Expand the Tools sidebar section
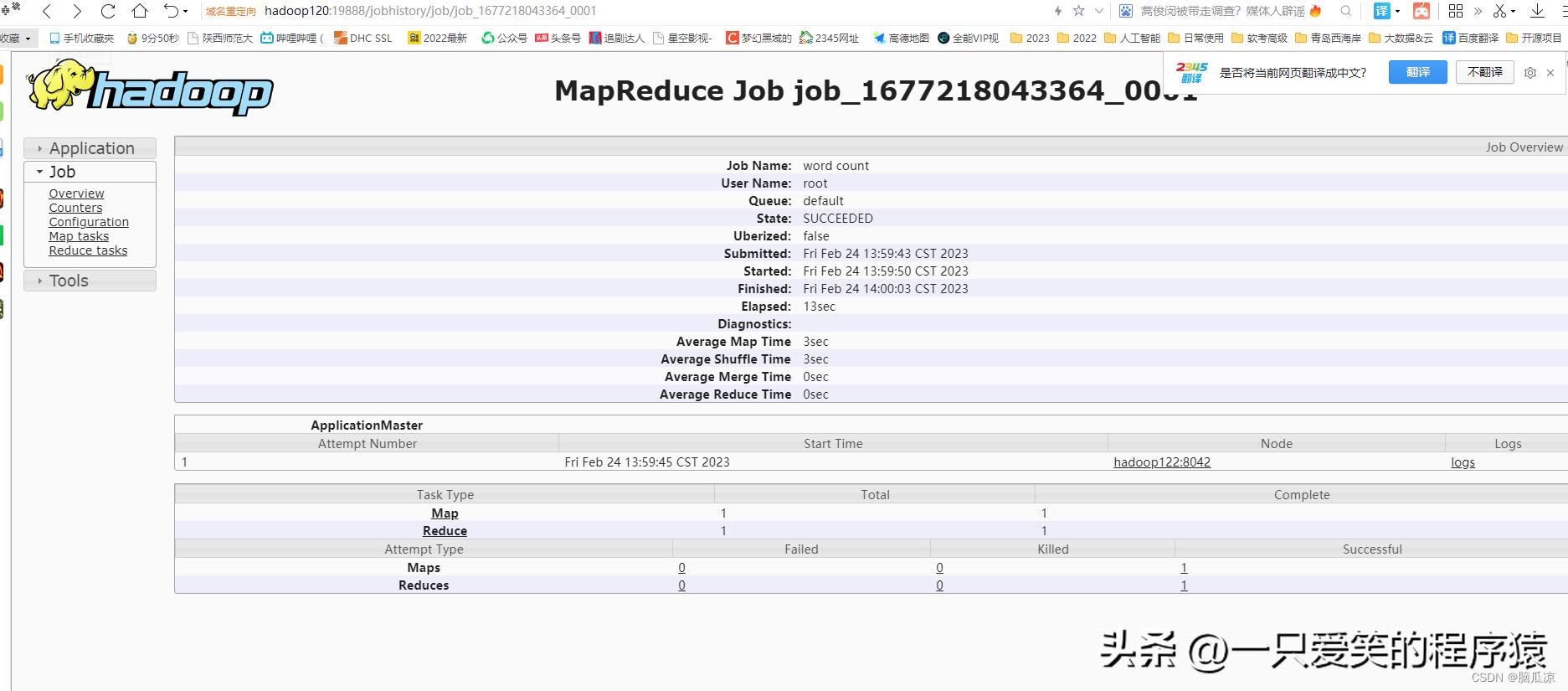The image size is (1568, 691). pos(69,281)
